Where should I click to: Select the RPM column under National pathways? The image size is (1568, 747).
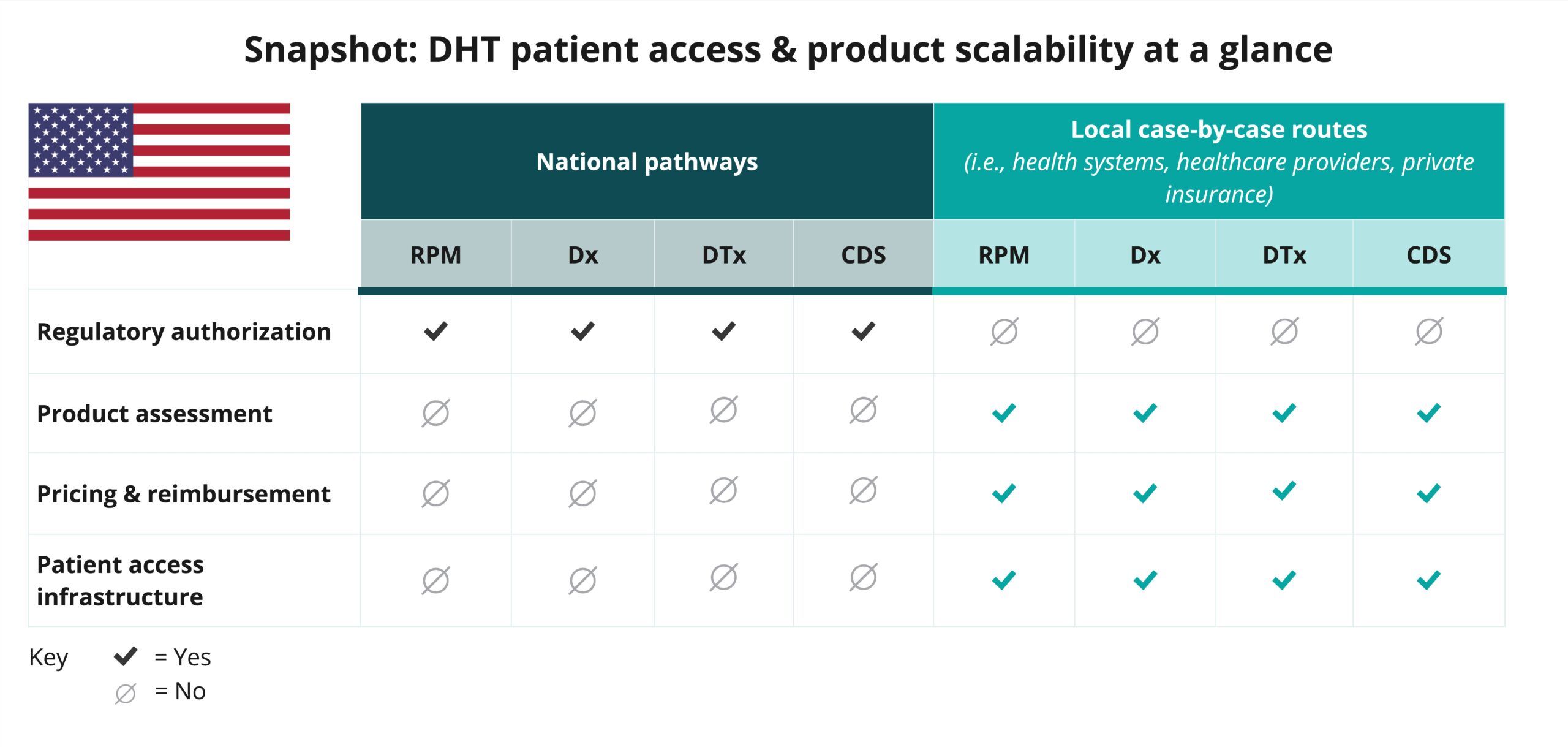[x=435, y=254]
